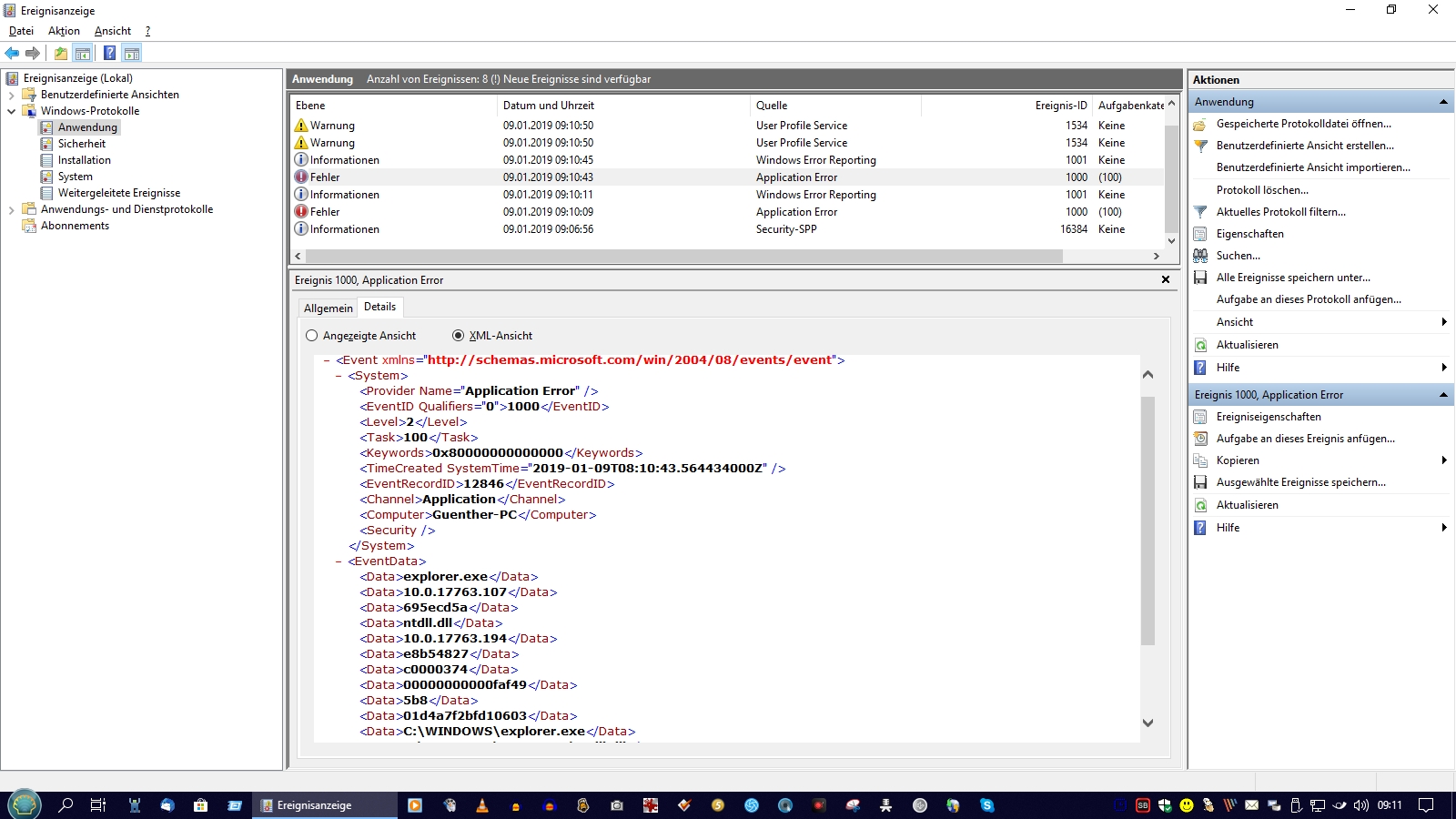Select the System log in the tree
1456x819 pixels.
click(76, 177)
